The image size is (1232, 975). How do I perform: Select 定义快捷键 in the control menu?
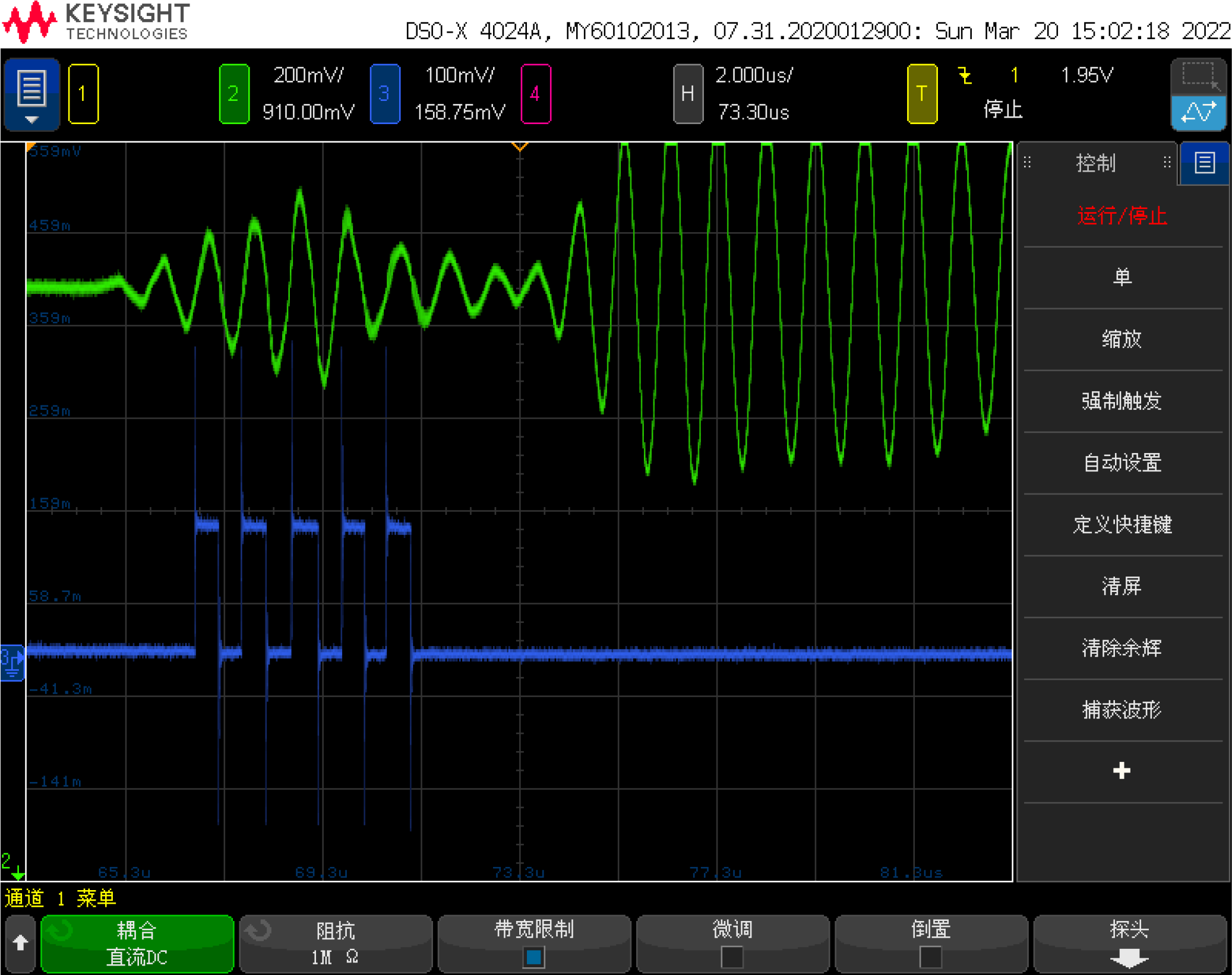pos(1123,525)
